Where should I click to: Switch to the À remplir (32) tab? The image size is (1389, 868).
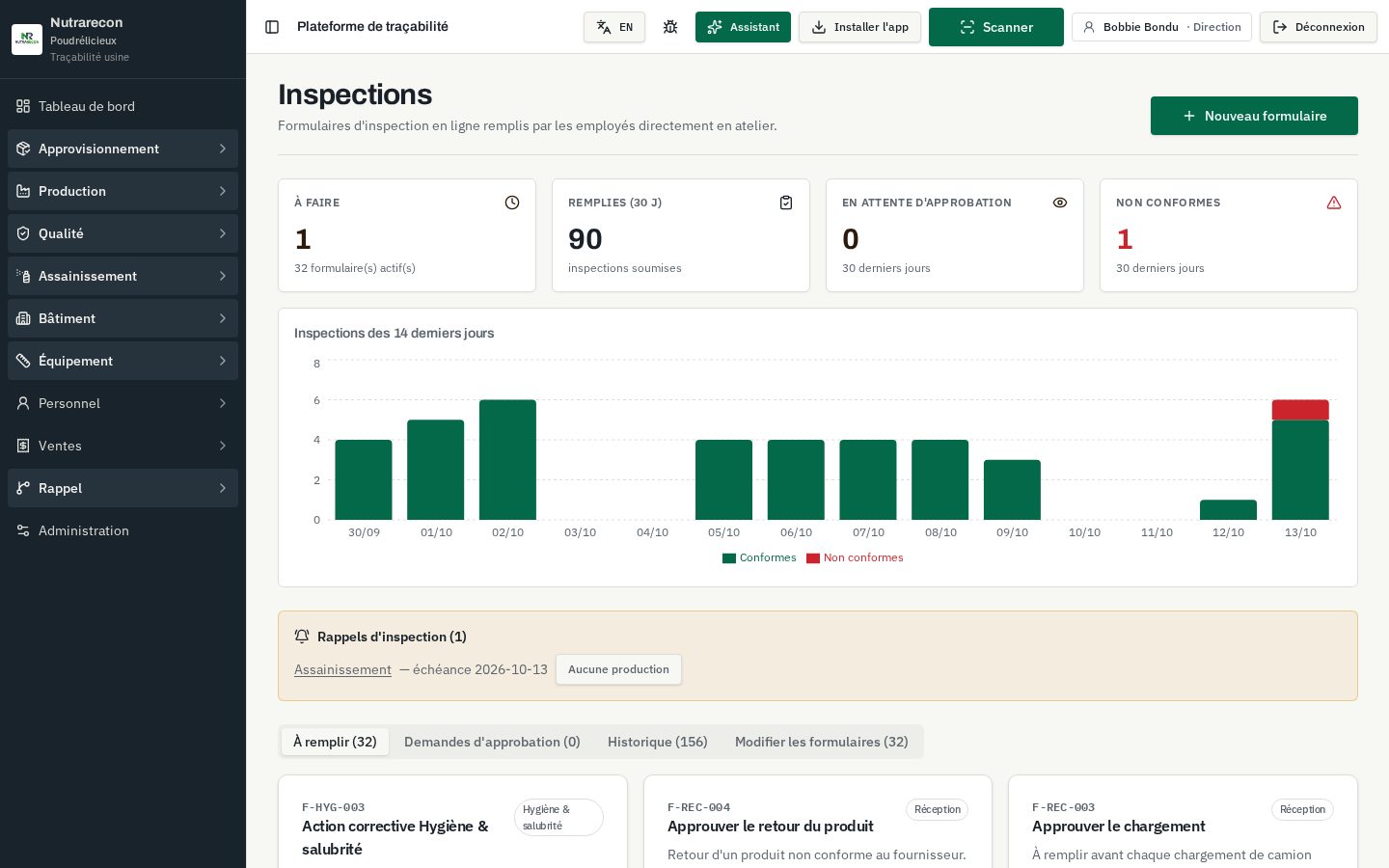[335, 742]
